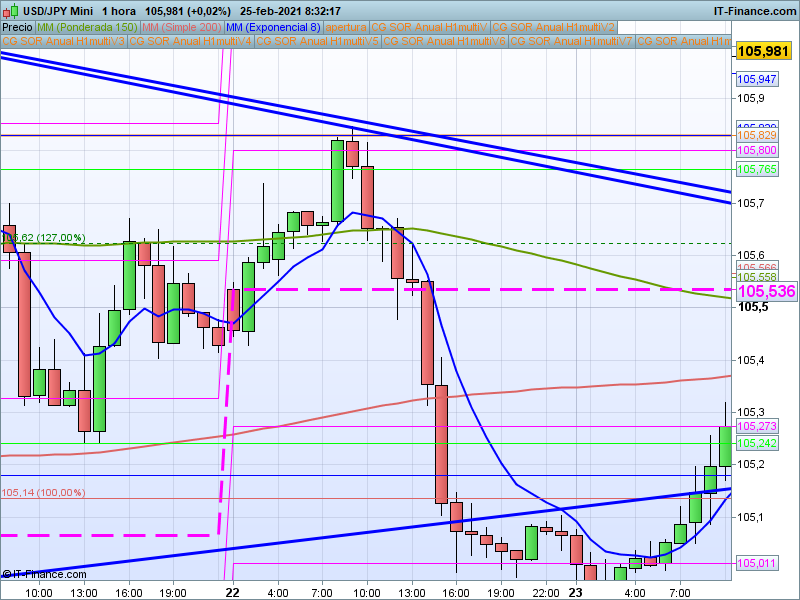Viewport: 800px width, 600px height.
Task: Click the 105,011 price label near bottom
Action: 757,564
